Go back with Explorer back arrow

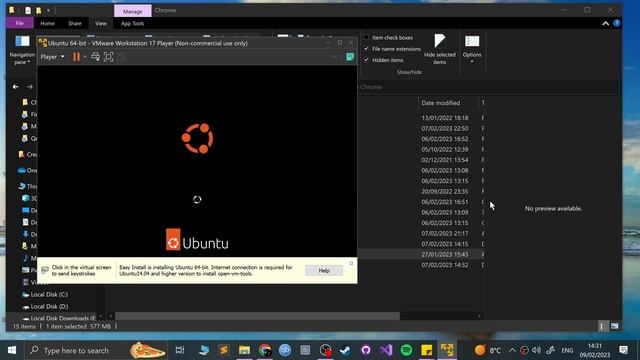coord(16,87)
